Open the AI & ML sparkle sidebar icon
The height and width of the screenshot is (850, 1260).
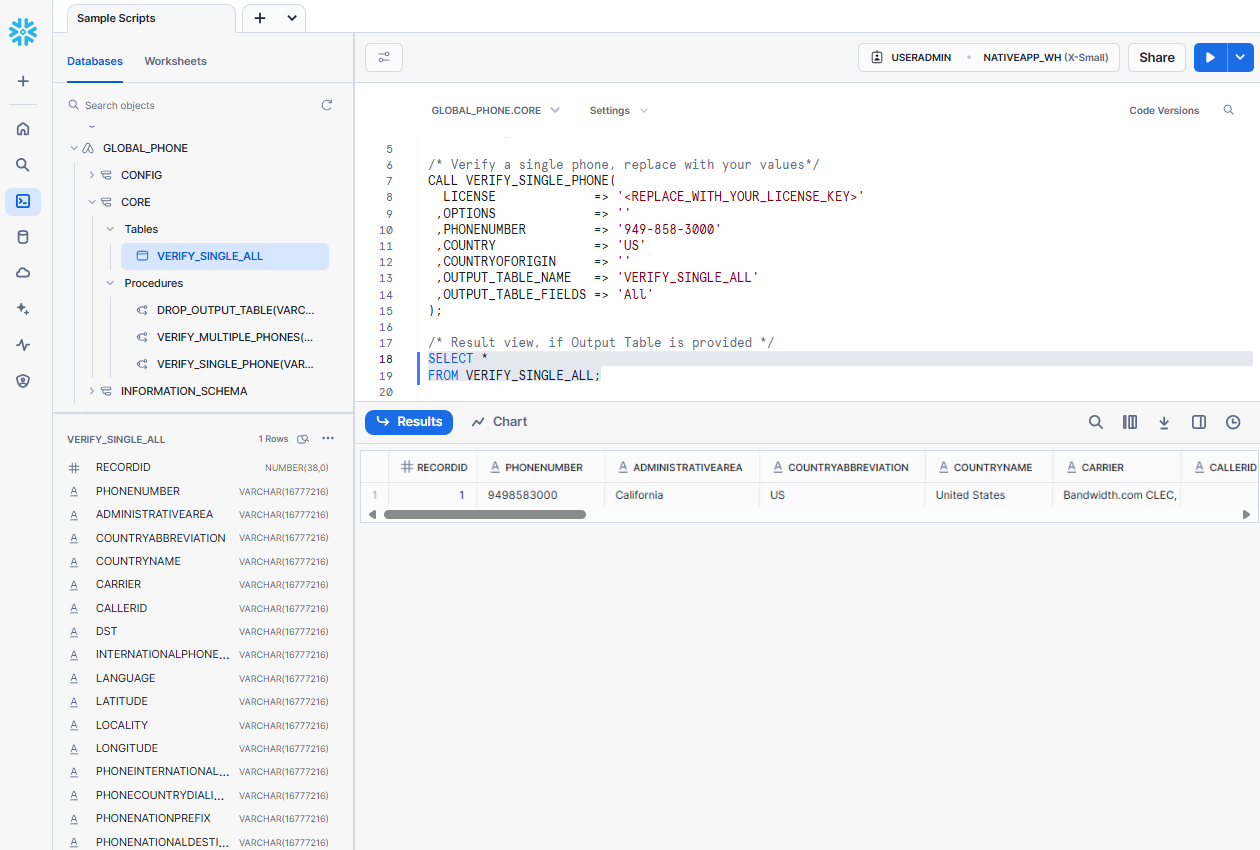[23, 309]
